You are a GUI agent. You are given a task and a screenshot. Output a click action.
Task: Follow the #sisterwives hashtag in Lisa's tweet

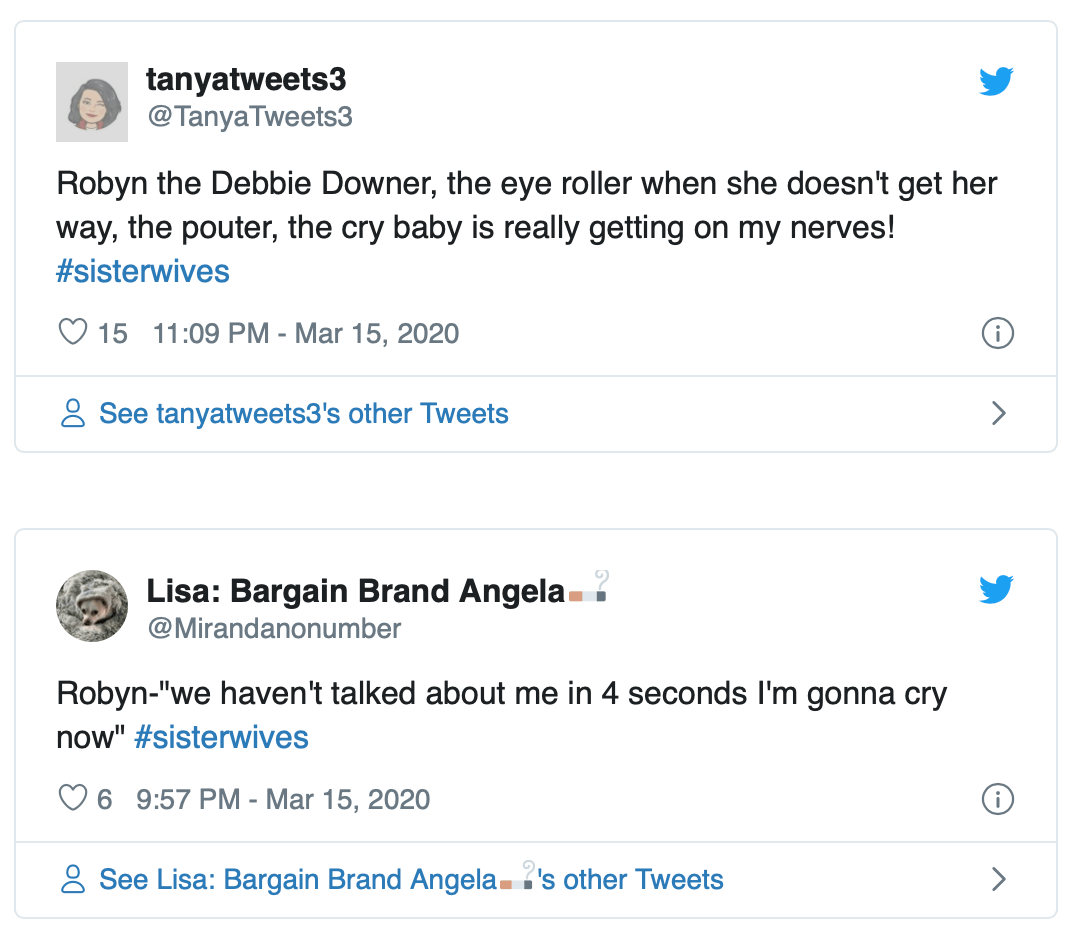[x=221, y=738]
